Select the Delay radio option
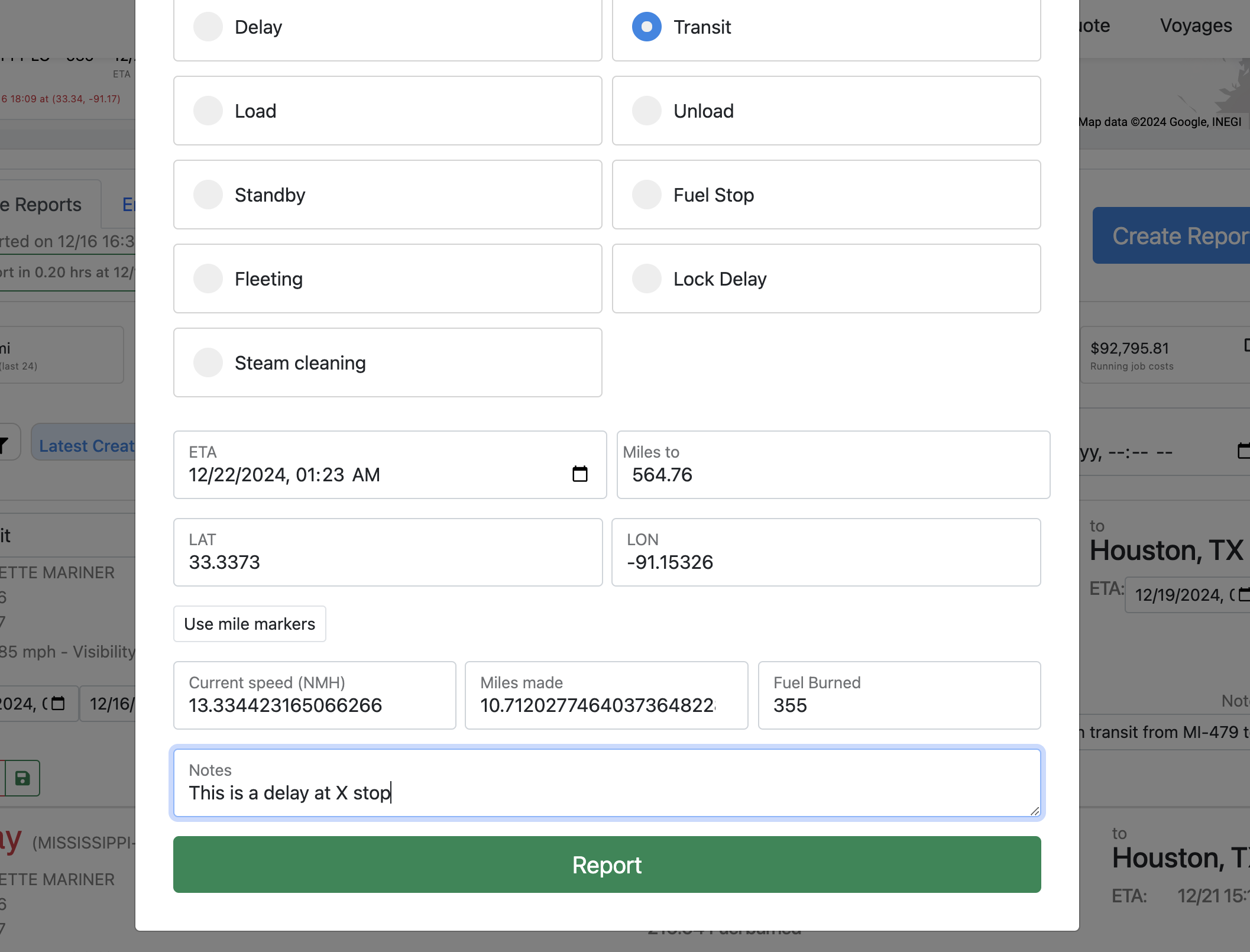1250x952 pixels. tap(208, 27)
